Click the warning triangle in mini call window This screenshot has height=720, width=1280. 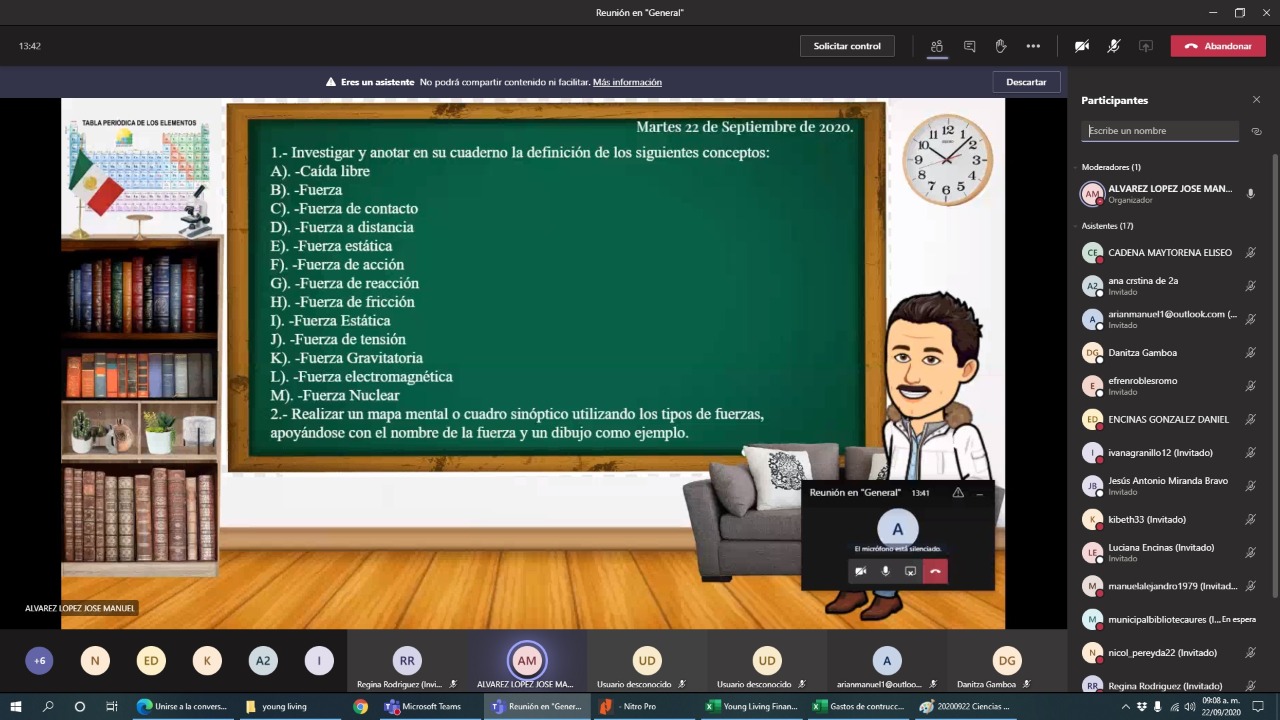958,493
